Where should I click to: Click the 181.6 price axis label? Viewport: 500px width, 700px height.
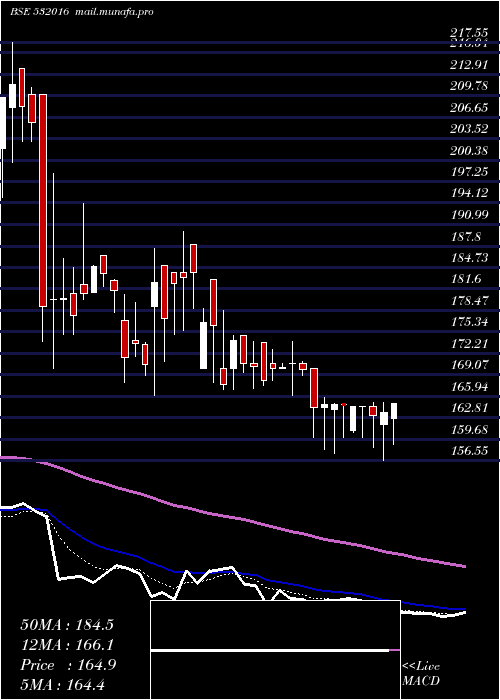pos(465,279)
